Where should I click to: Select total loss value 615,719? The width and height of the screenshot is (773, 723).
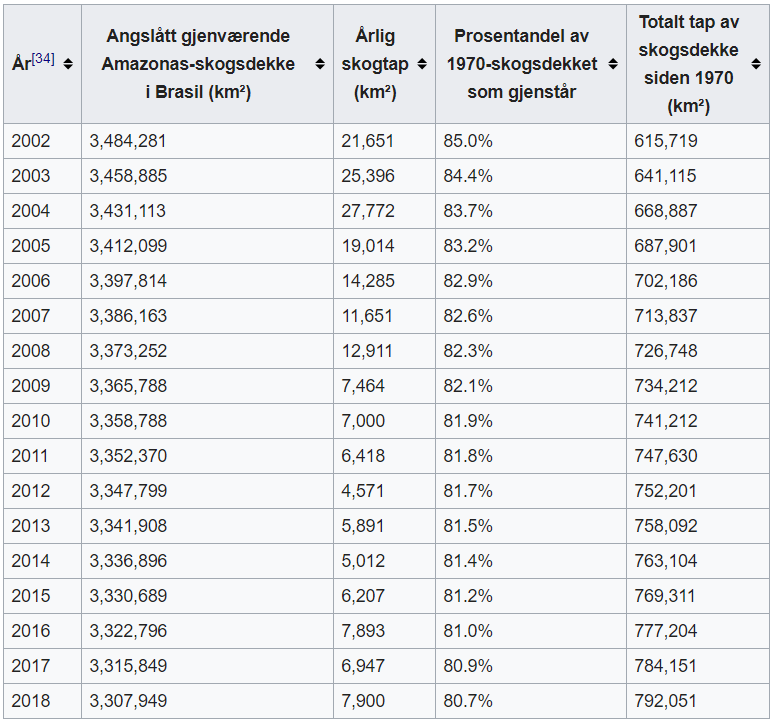(x=666, y=141)
